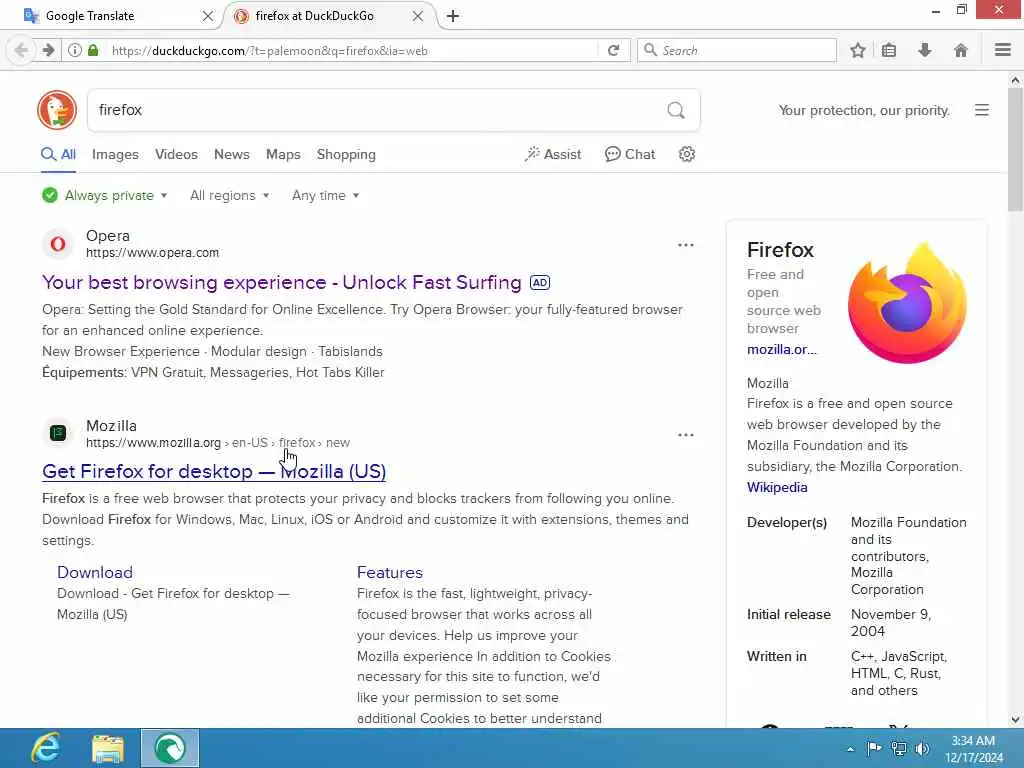
Task: Launch Internet Explorer from taskbar
Action: (46, 748)
